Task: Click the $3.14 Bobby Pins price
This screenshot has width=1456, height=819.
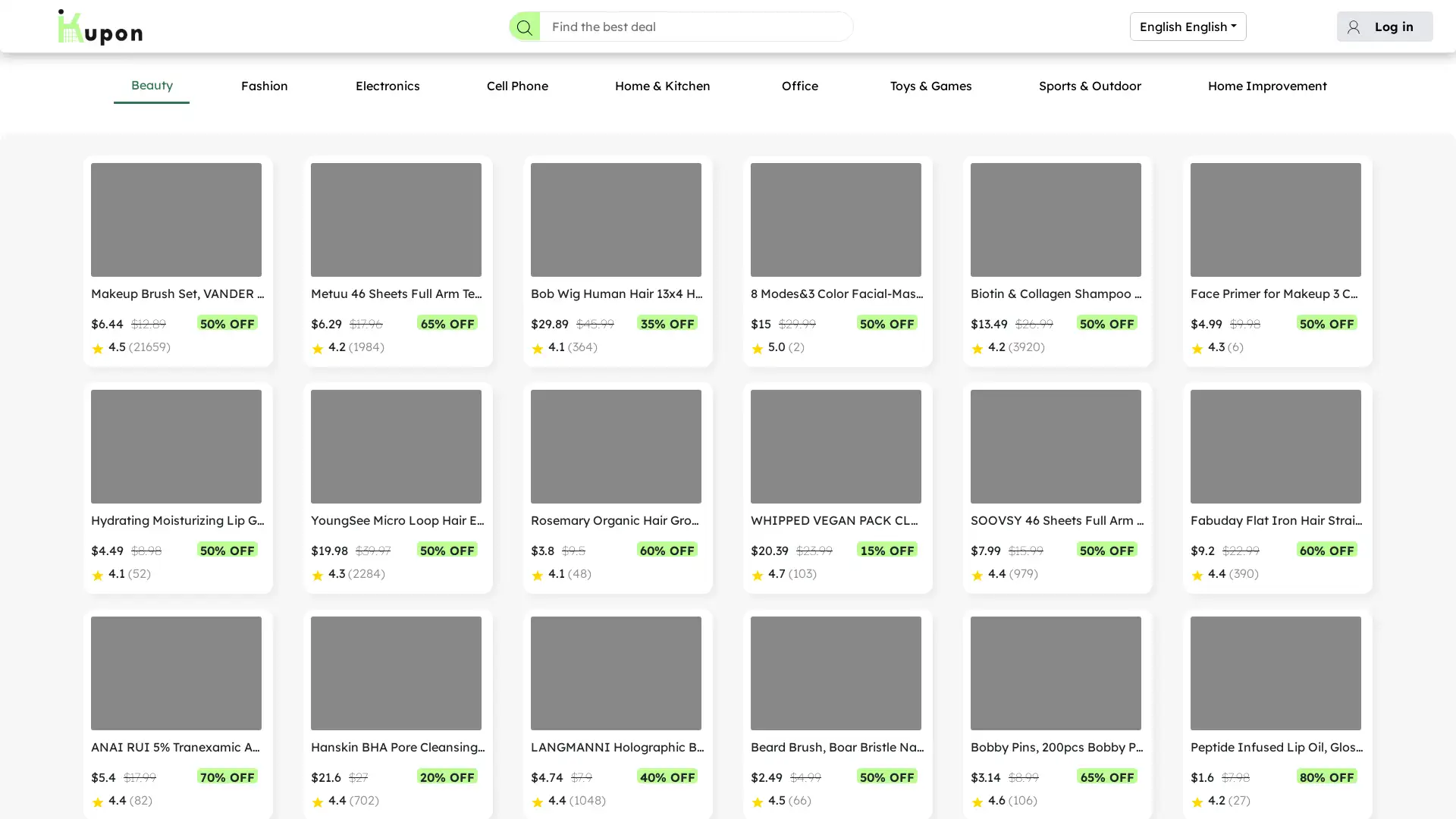Action: pyautogui.click(x=986, y=777)
